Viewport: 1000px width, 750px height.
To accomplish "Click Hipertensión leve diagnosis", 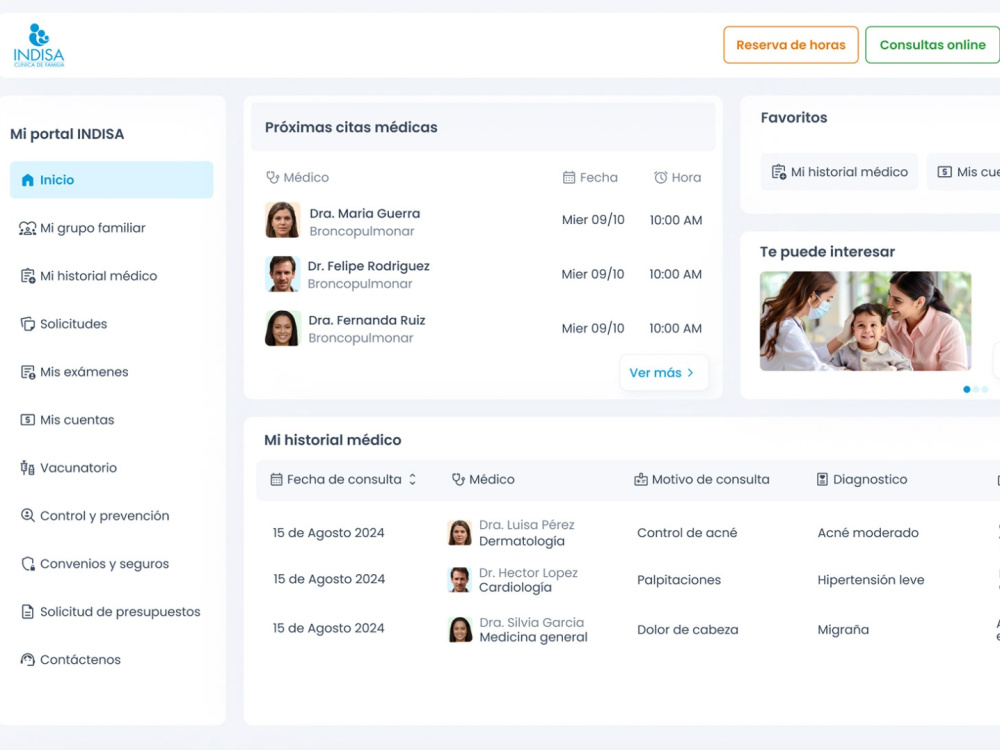I will pos(871,580).
